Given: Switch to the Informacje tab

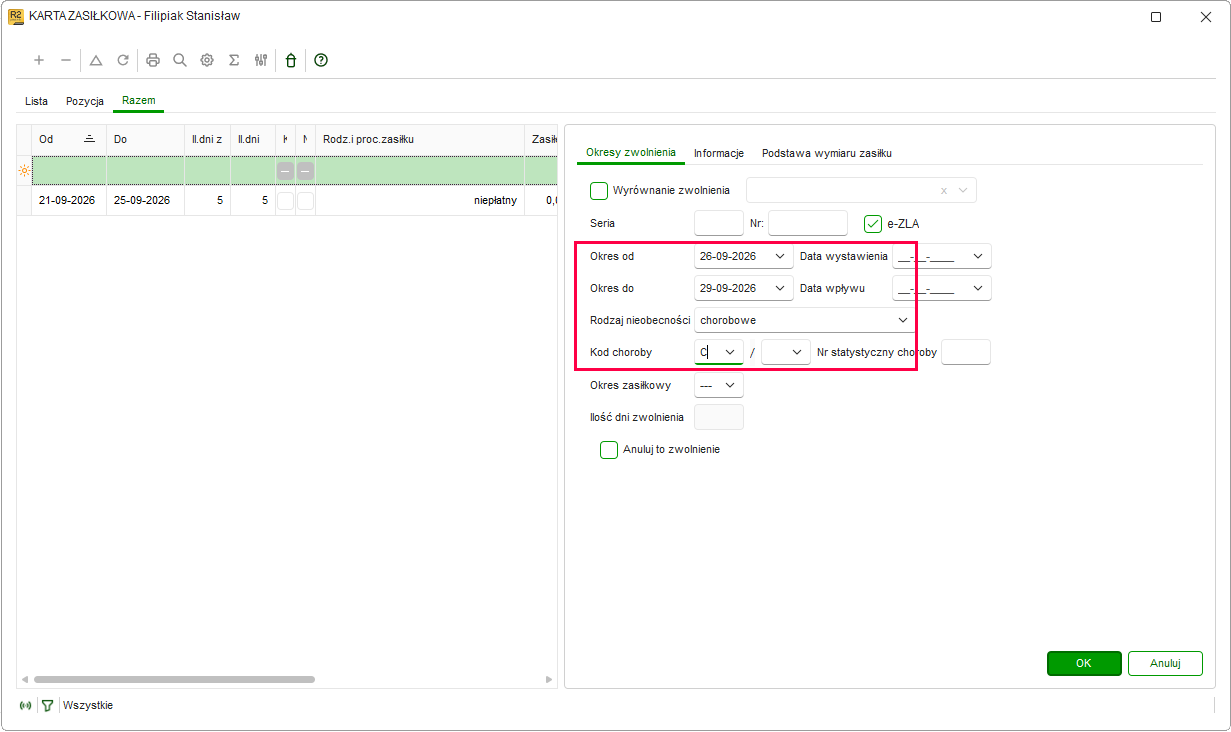Looking at the screenshot, I should pos(719,153).
